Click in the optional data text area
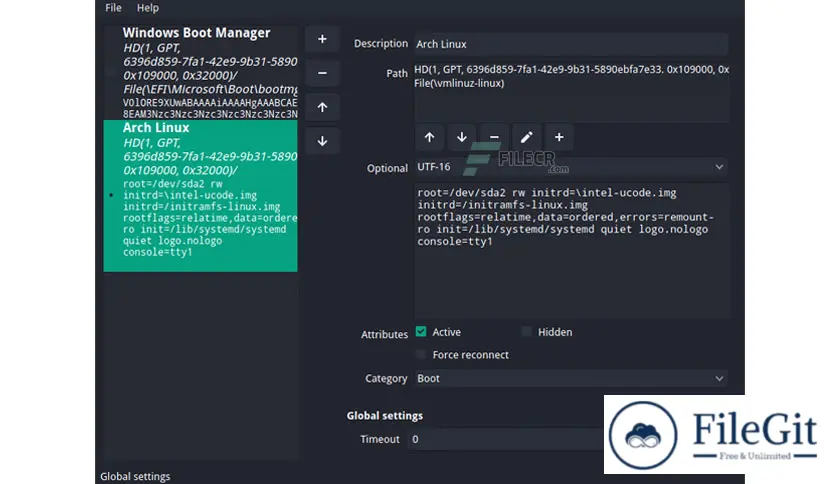The height and width of the screenshot is (484, 836). click(x=571, y=251)
